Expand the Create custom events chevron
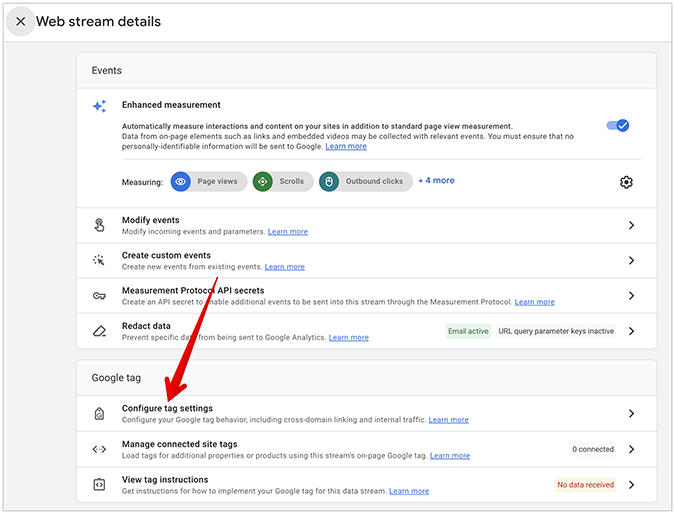Viewport: 675px width, 514px height. [x=631, y=260]
